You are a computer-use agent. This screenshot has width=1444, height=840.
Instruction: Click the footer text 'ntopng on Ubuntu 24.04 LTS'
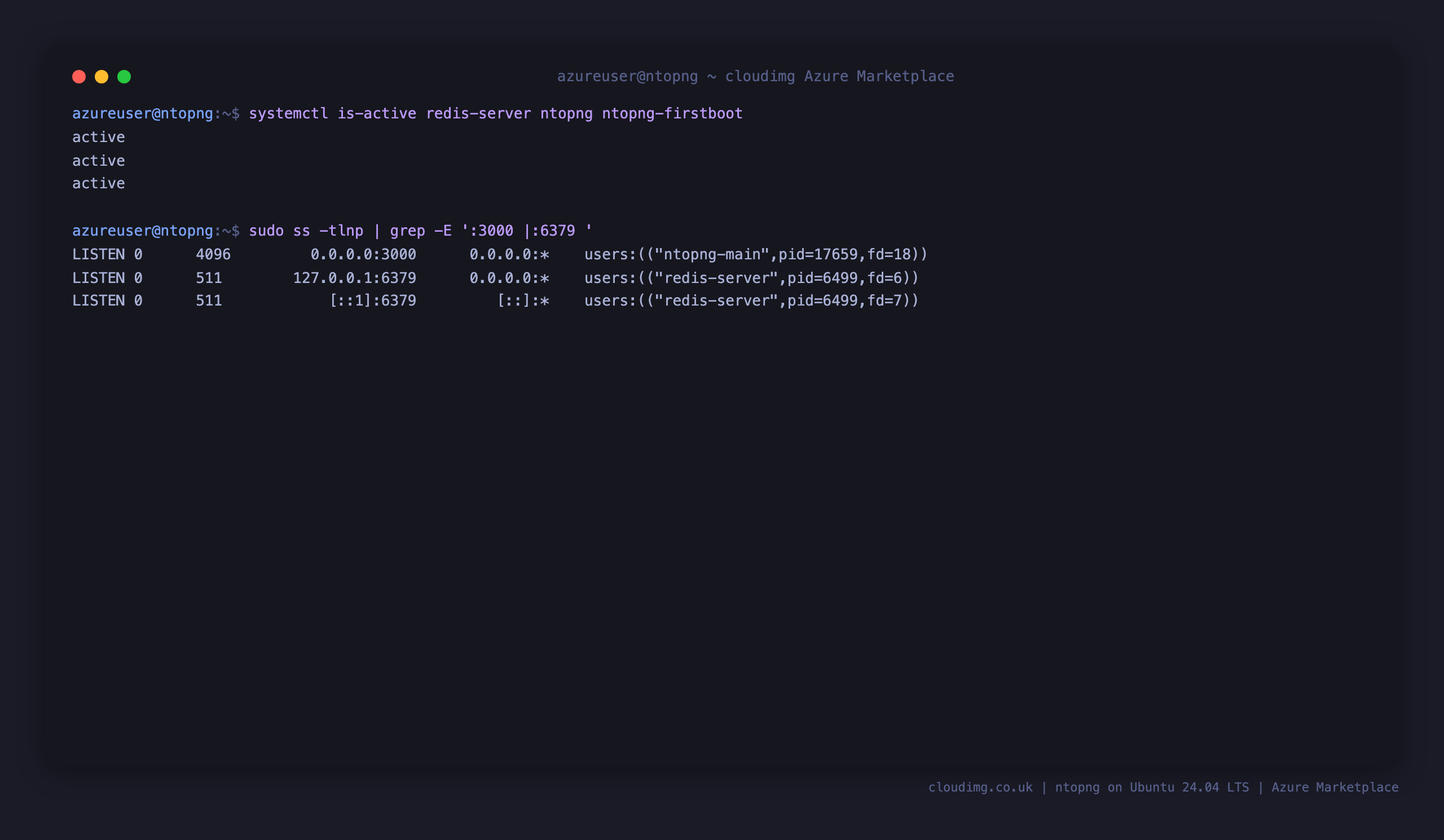[1152, 788]
